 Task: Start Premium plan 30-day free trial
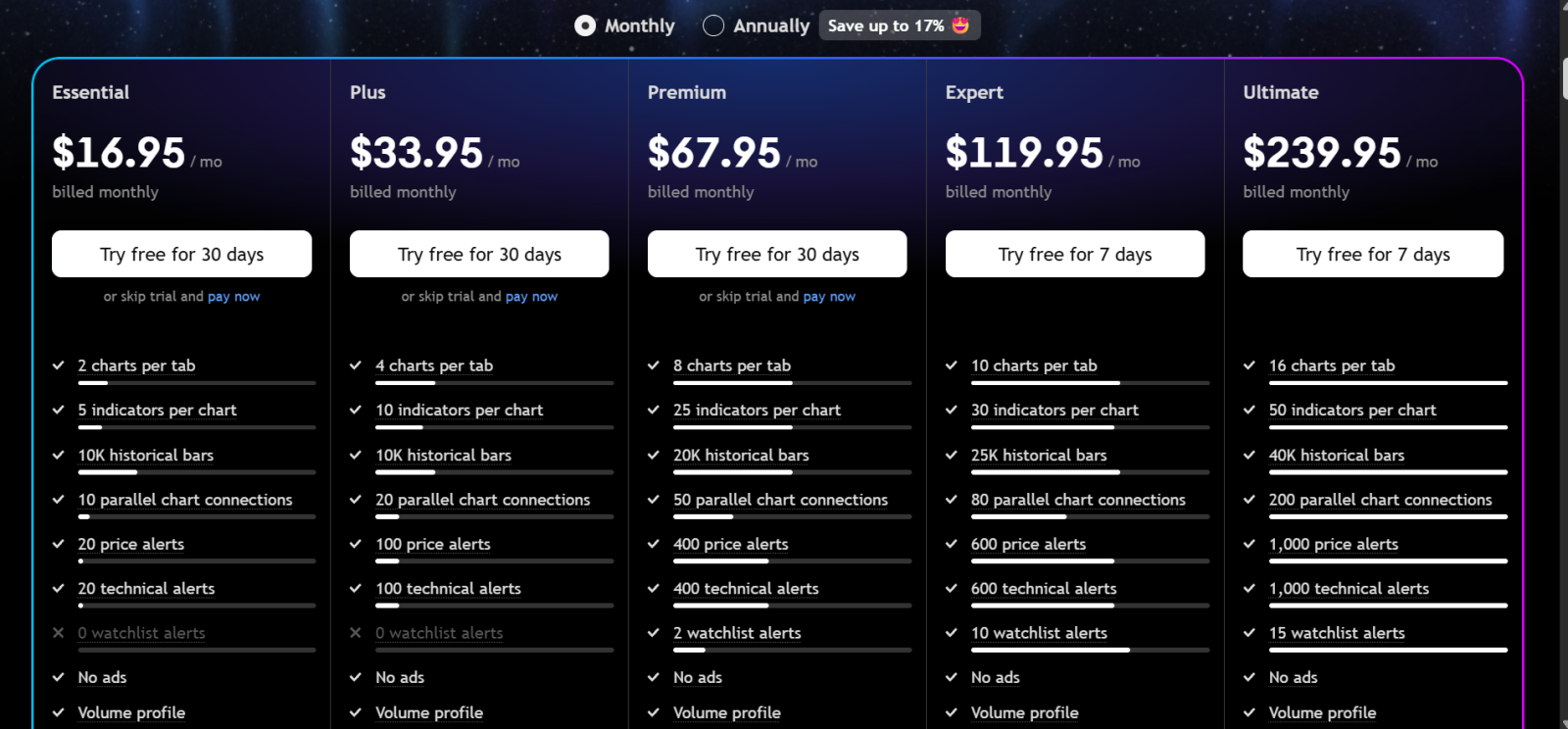(777, 254)
